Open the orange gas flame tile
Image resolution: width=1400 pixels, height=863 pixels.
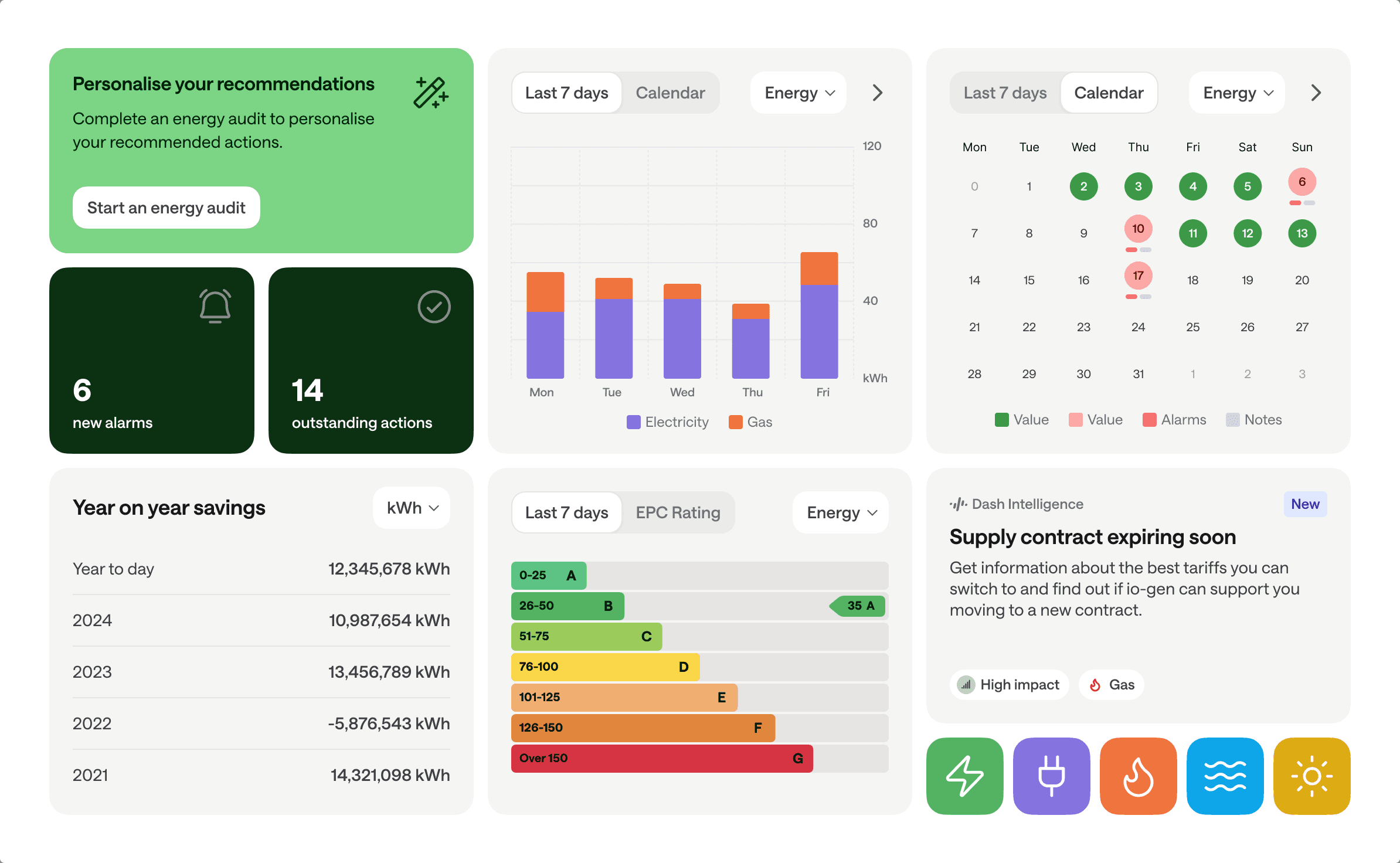coord(1138,776)
